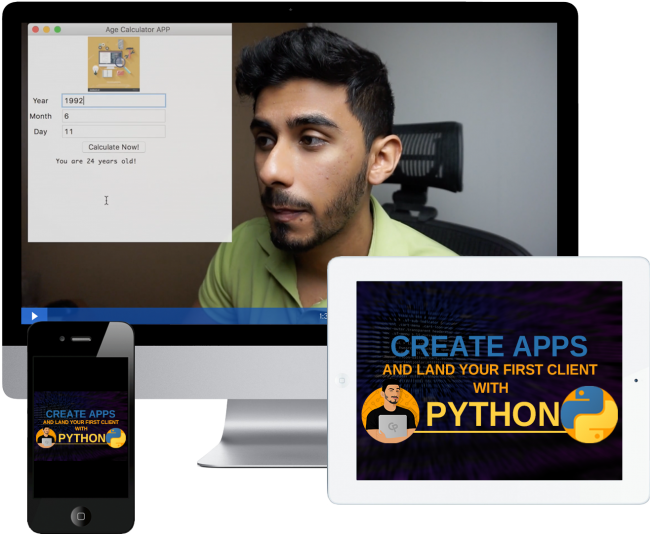Screen dimensions: 650x534
Task: Click the Age Calculator APP window title
Action: click(138, 29)
